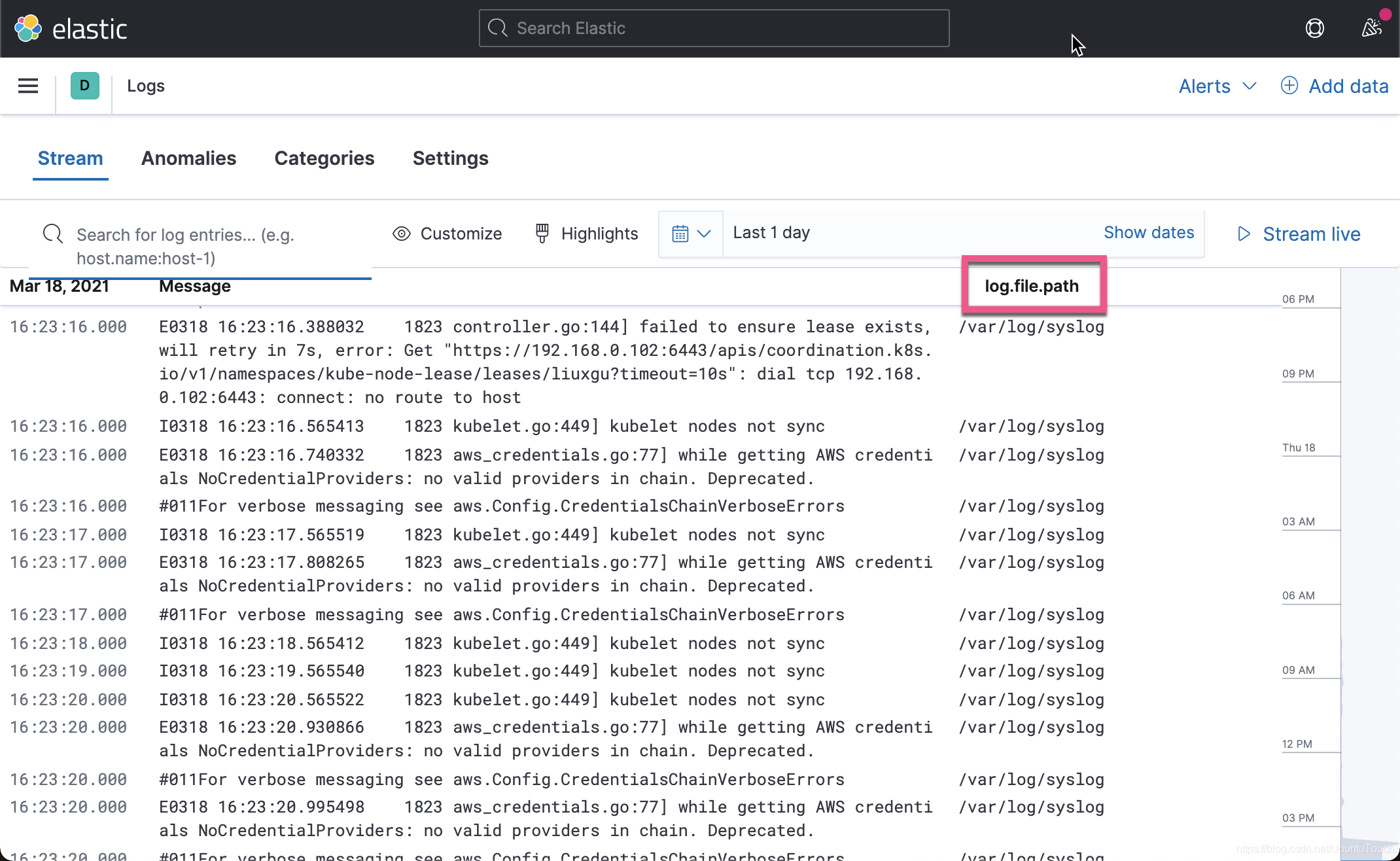
Task: Open the help menu icon
Action: [x=1314, y=28]
